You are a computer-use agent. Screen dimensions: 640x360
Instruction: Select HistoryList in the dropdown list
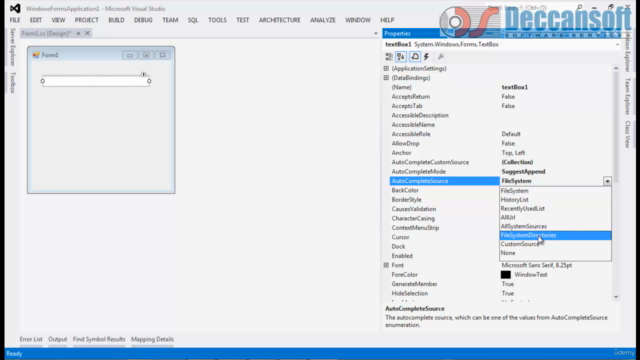[556, 200]
